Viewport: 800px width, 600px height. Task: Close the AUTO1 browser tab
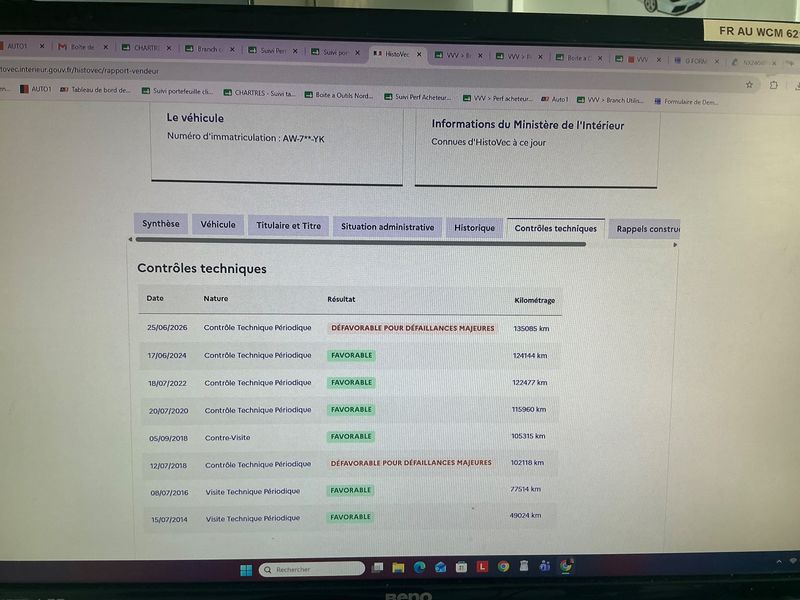(x=42, y=46)
